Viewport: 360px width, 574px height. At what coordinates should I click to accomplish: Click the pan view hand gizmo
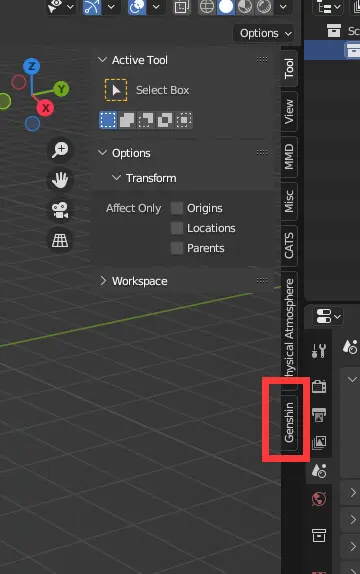60,180
